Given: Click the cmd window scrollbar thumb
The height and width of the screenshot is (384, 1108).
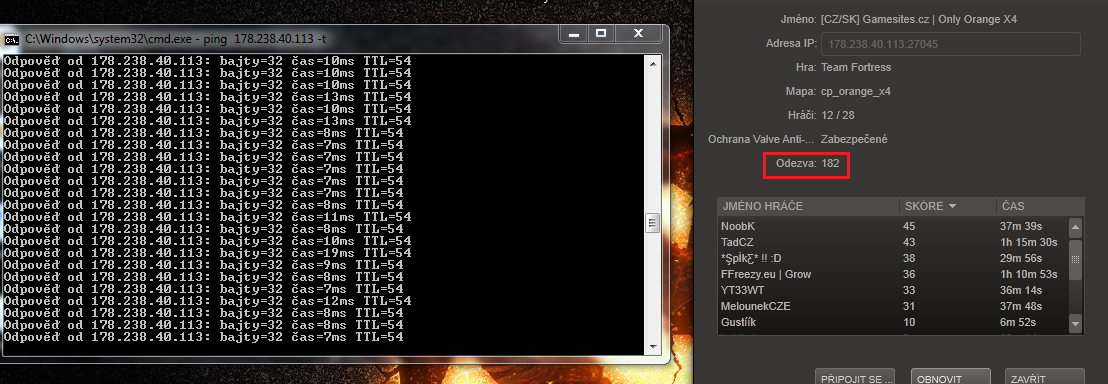Looking at the screenshot, I should [653, 223].
